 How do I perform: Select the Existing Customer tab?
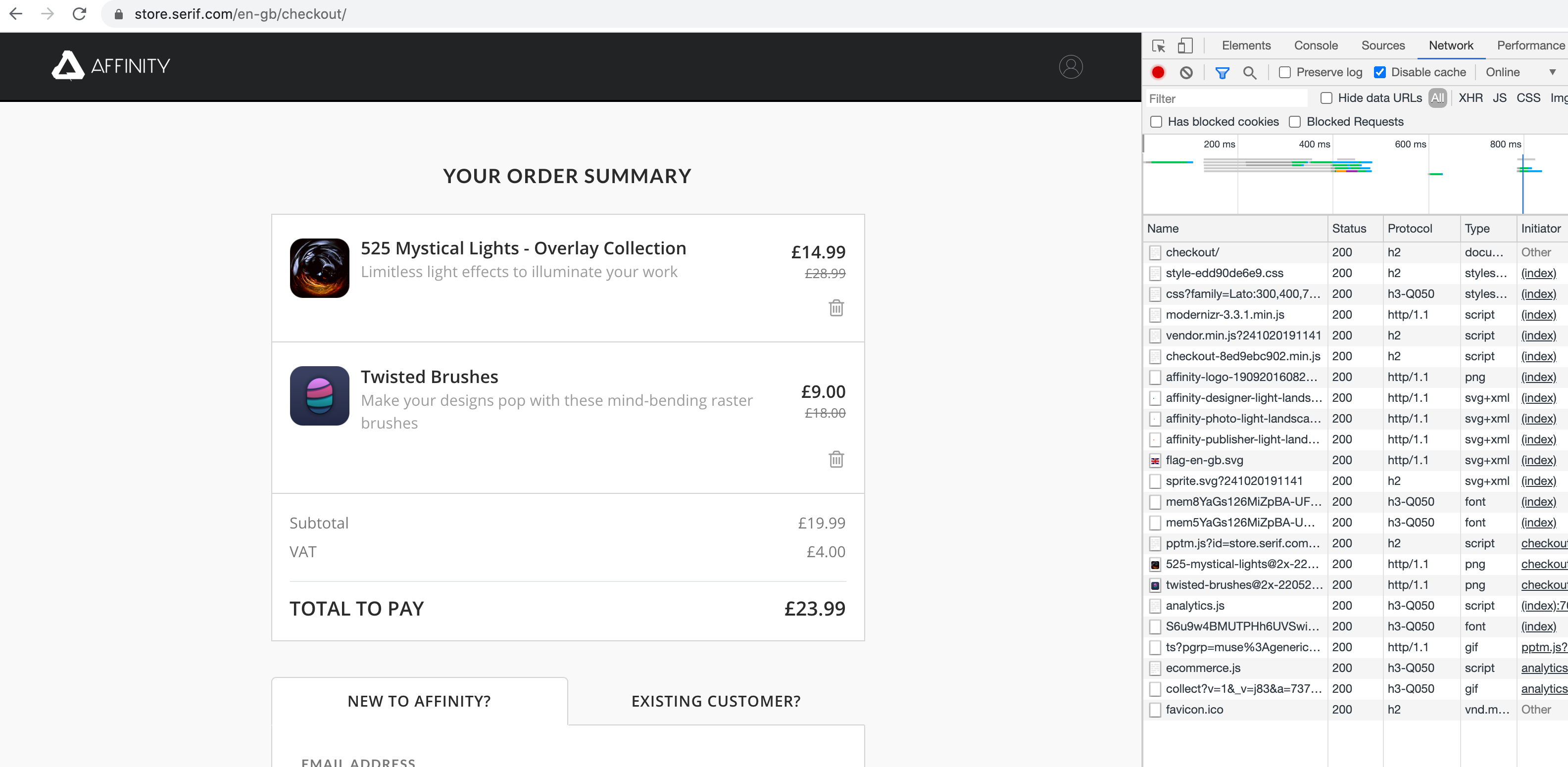(716, 701)
